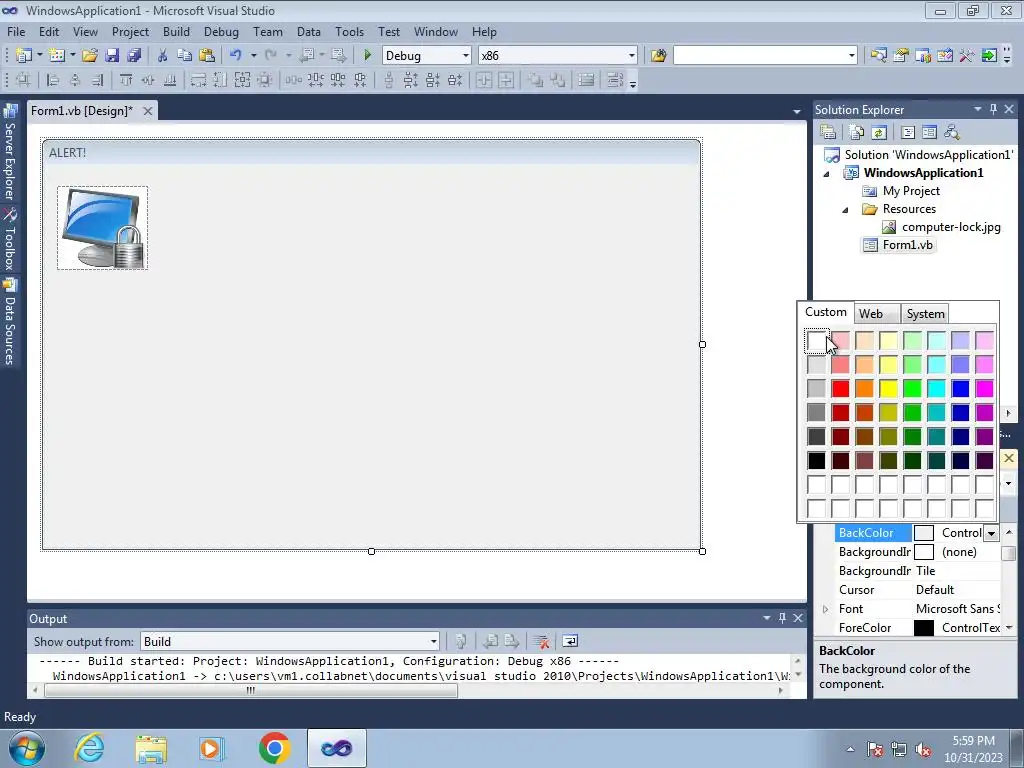Open the Show output from Build dropdown
Viewport: 1024px width, 768px height.
tap(433, 641)
